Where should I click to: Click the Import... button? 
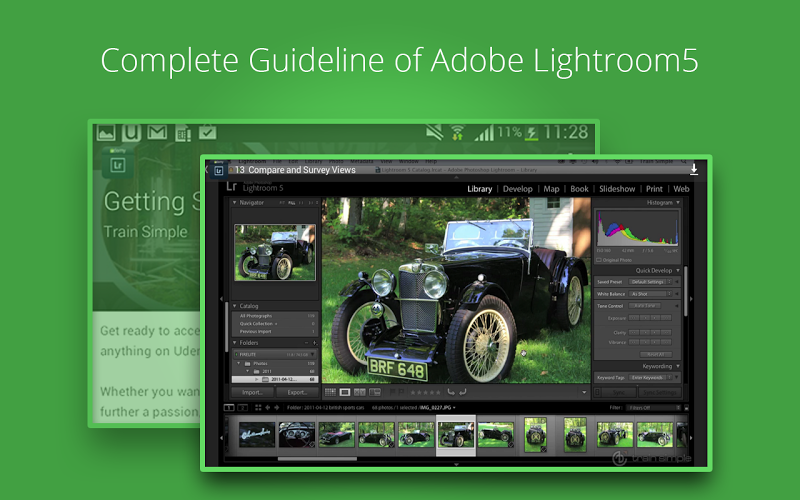[x=253, y=393]
